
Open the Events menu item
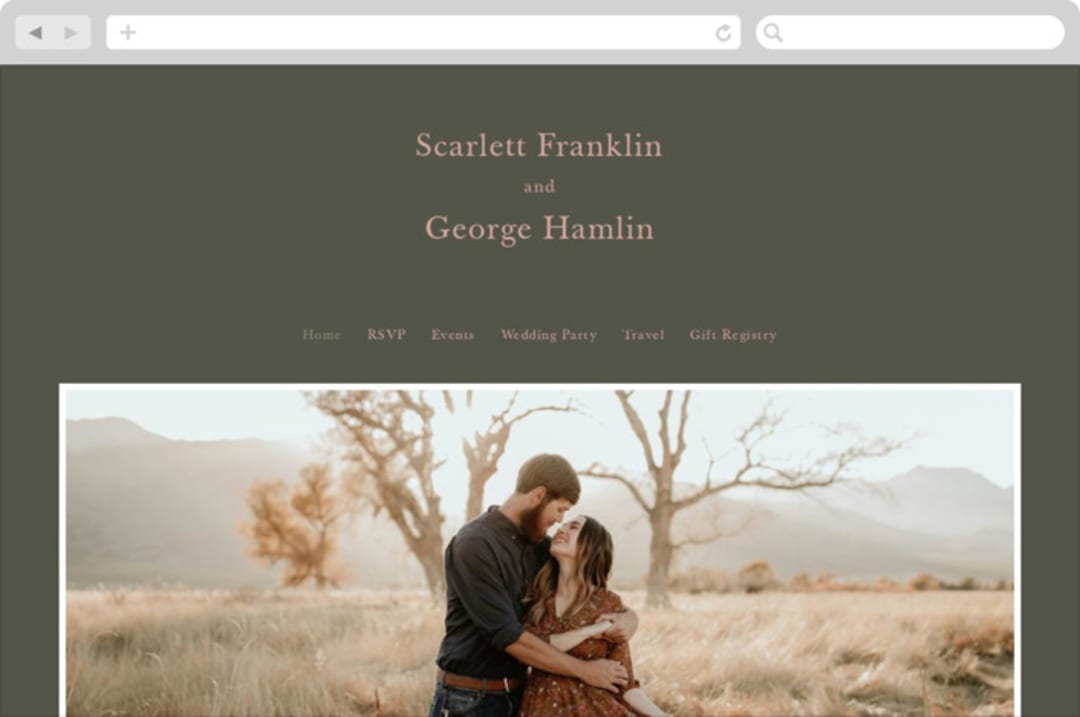[453, 335]
